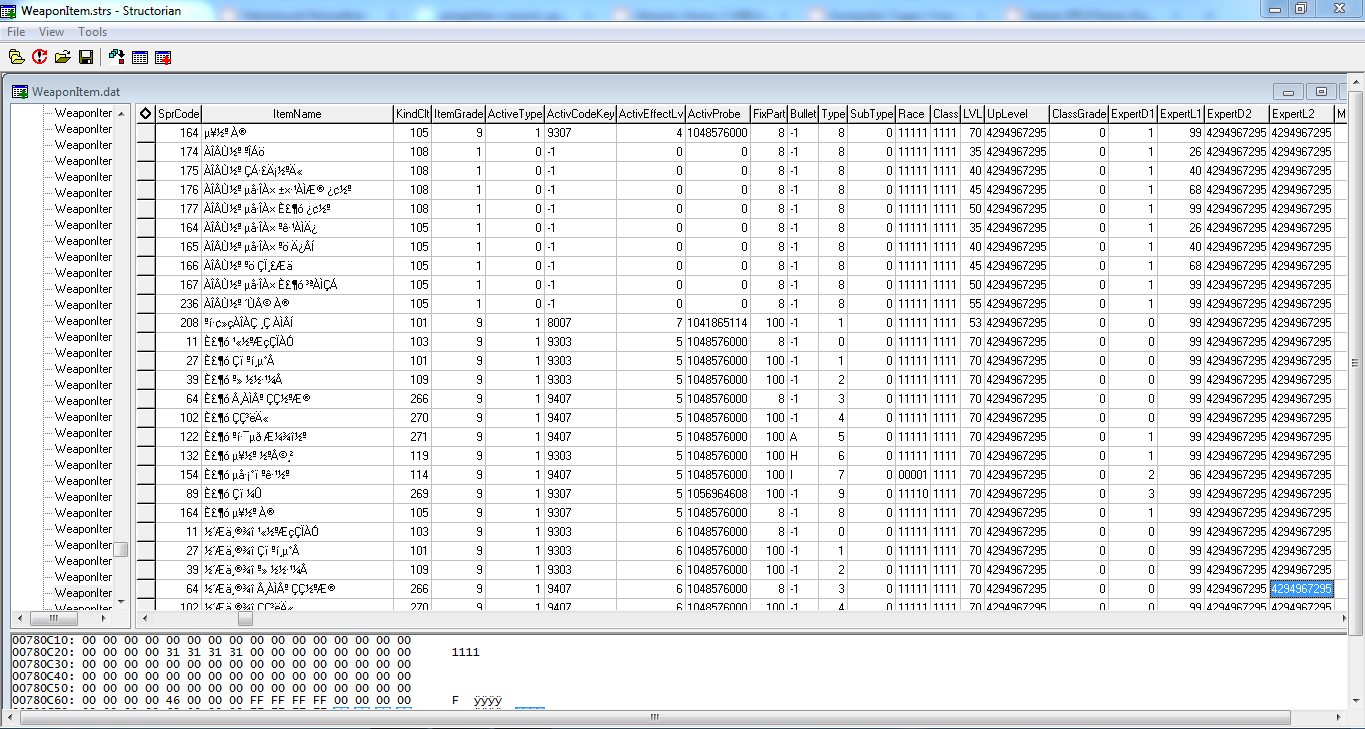Open the File menu

16,32
